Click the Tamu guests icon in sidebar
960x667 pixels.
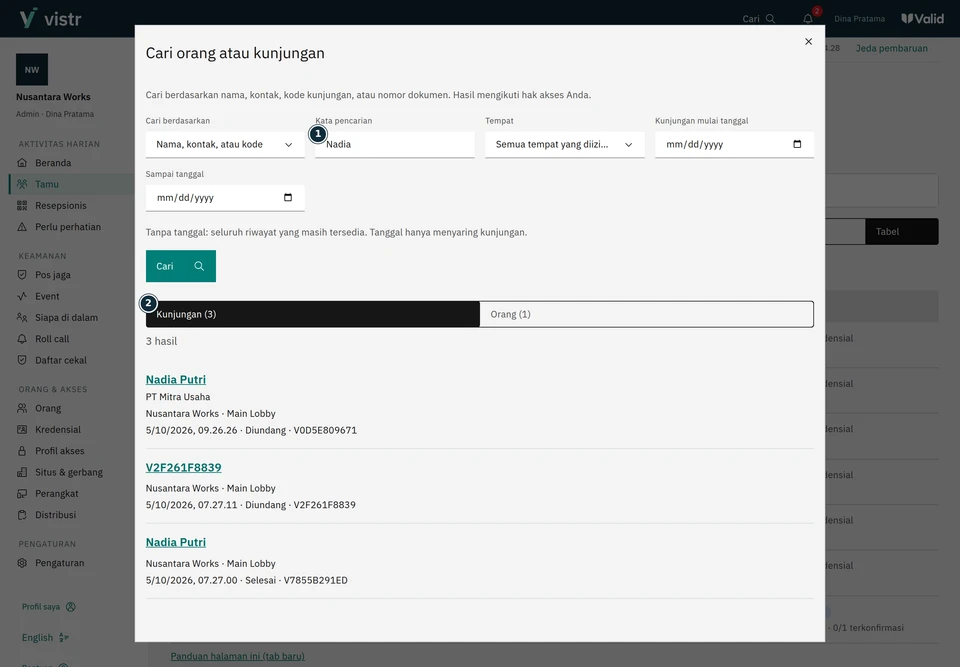point(22,184)
